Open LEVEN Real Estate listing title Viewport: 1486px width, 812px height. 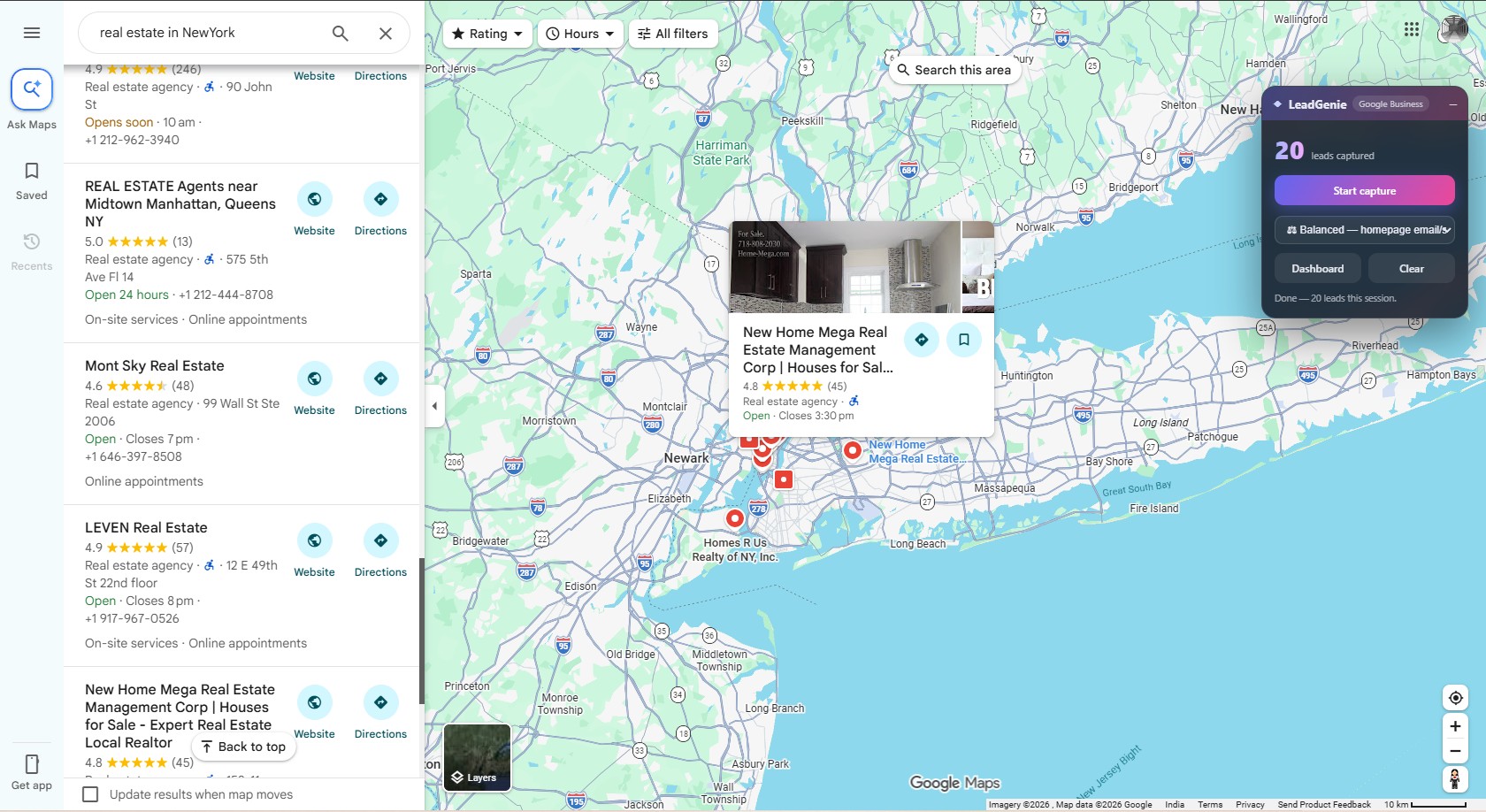coord(146,527)
